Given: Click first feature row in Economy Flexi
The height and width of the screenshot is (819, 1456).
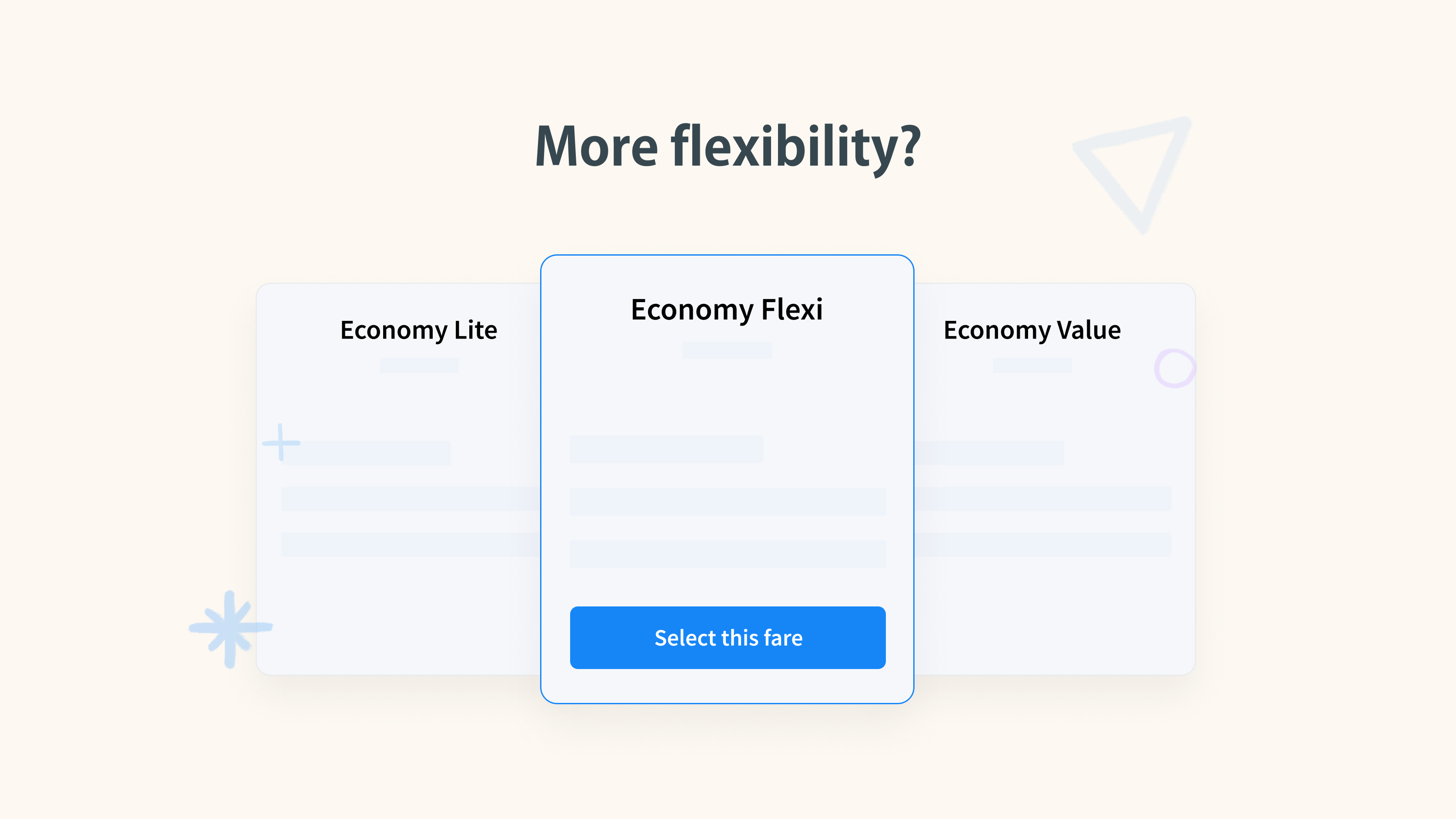Looking at the screenshot, I should tap(666, 449).
